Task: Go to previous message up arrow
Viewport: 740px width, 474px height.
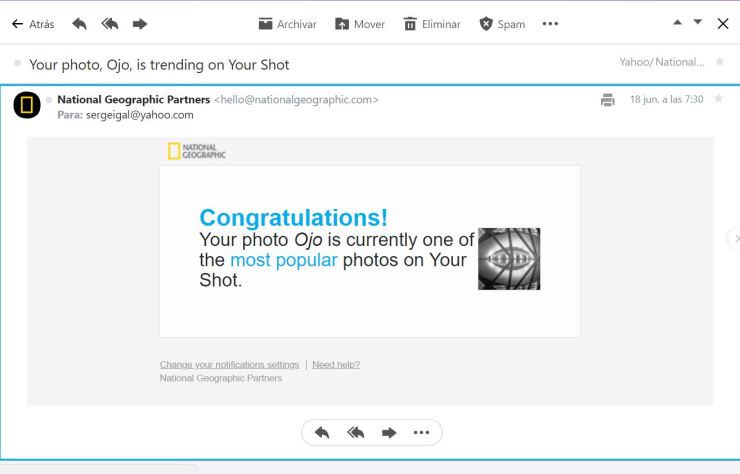Action: tap(677, 23)
